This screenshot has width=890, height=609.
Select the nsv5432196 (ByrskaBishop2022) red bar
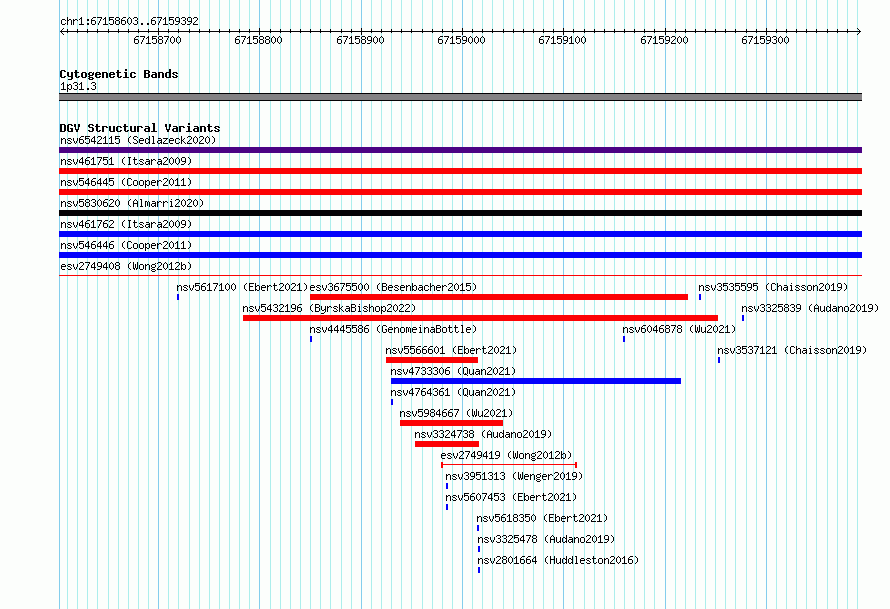tap(480, 318)
